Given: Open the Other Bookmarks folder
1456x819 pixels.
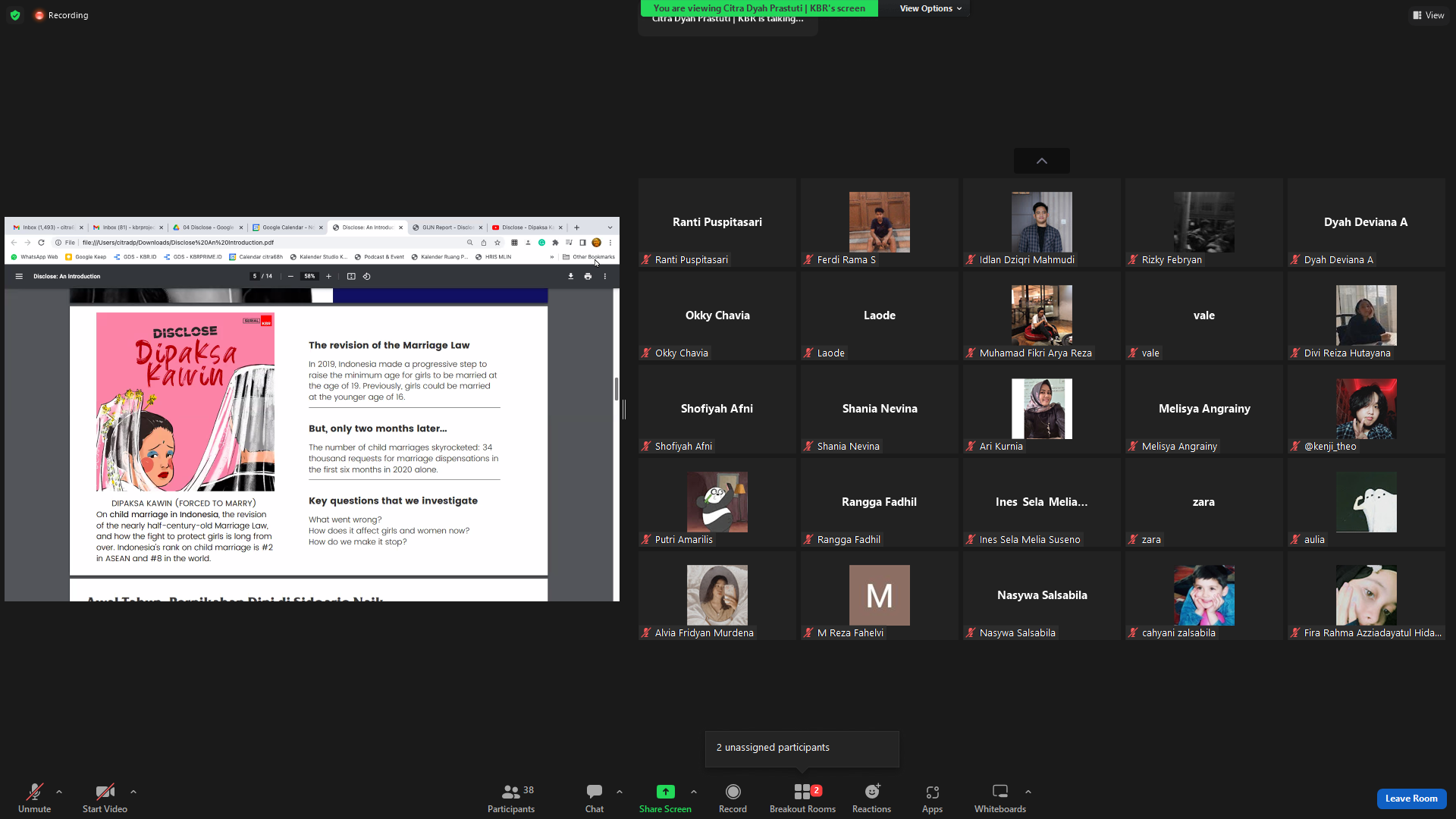Looking at the screenshot, I should click(x=588, y=257).
